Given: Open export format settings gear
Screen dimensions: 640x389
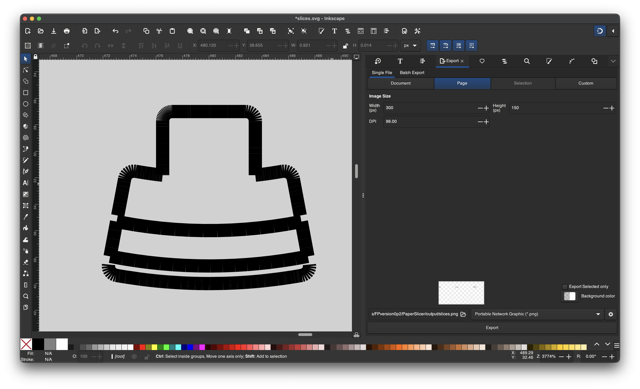Looking at the screenshot, I should click(x=611, y=314).
